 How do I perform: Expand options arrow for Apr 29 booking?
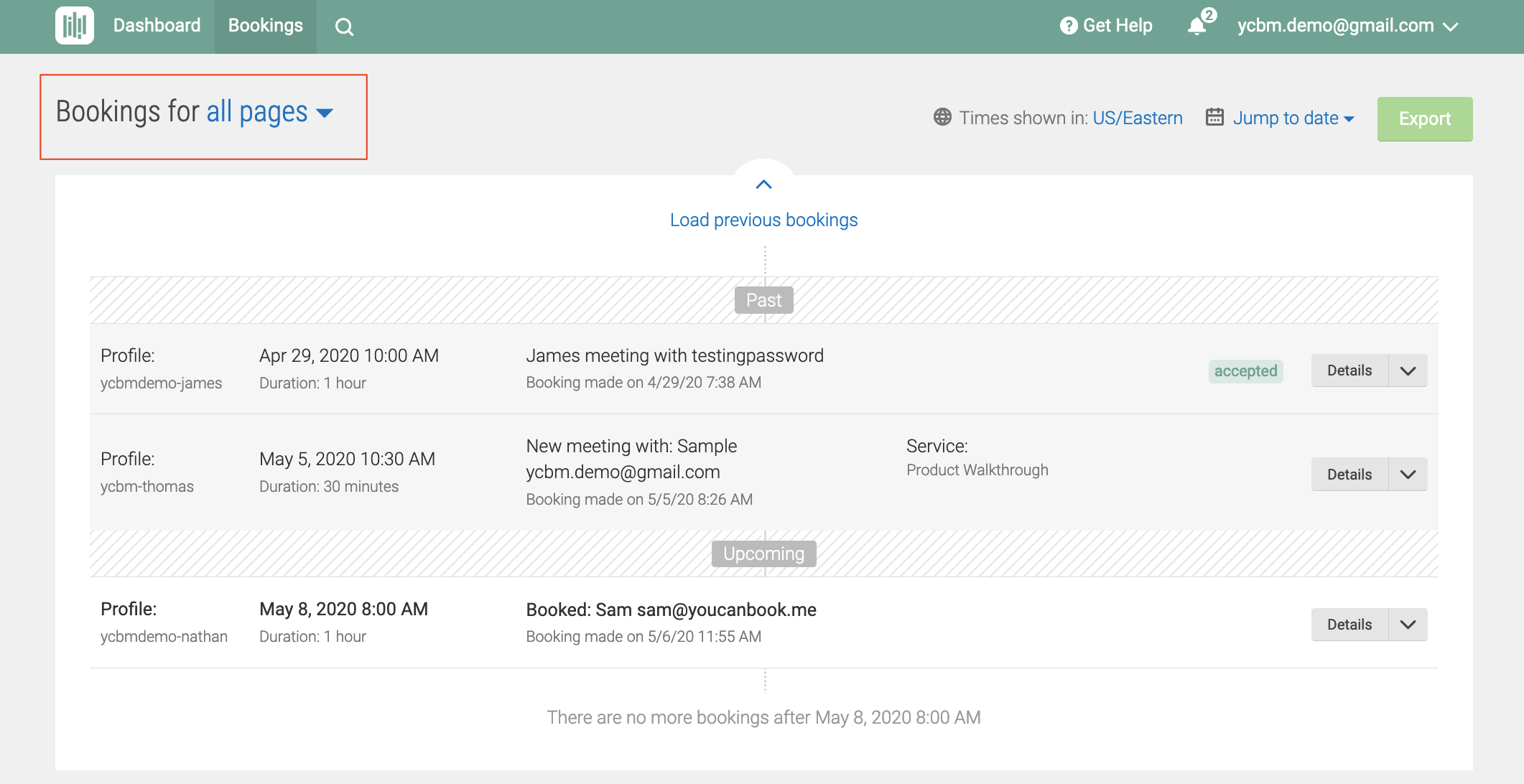point(1408,371)
